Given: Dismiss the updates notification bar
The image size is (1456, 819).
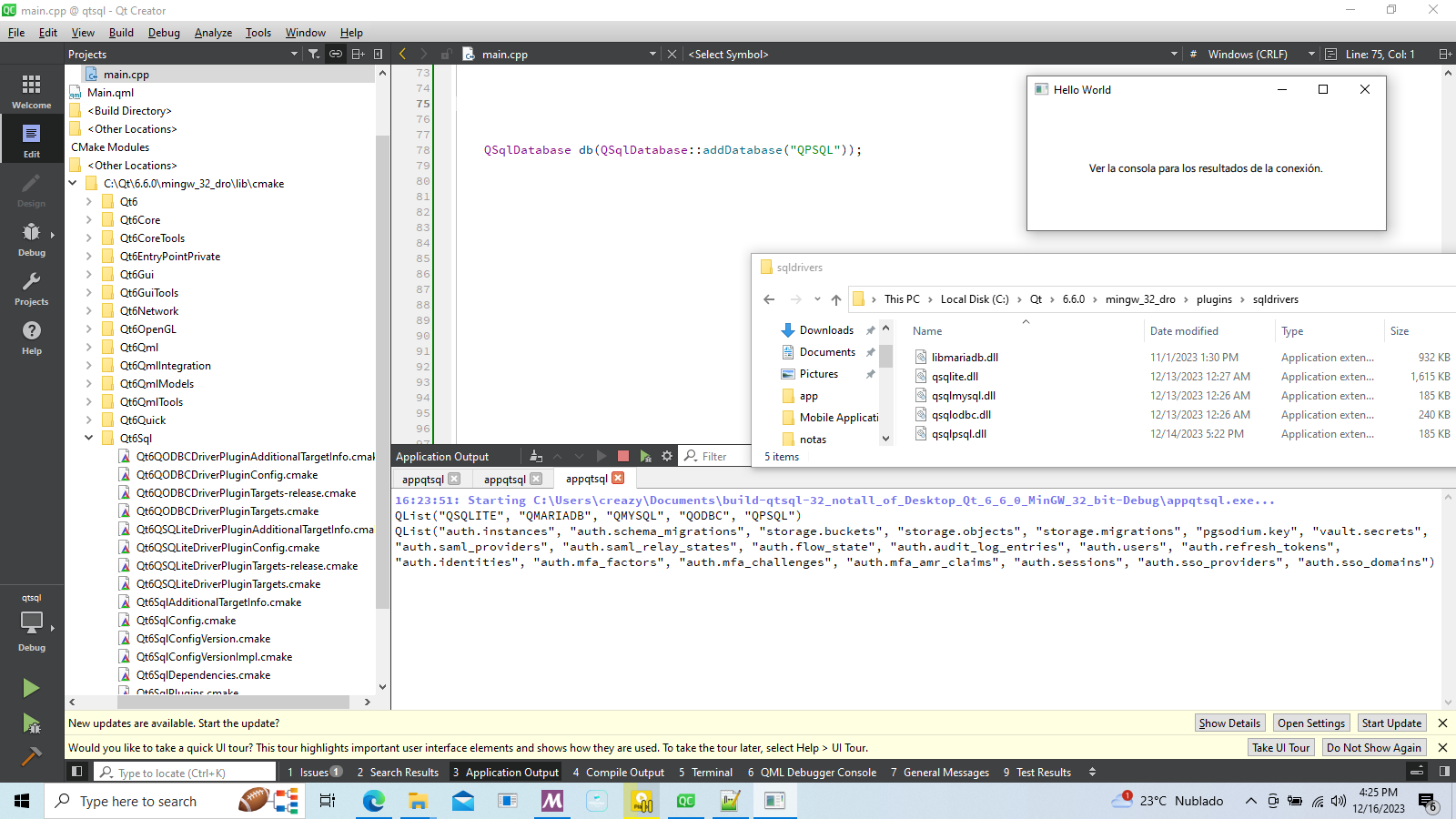Looking at the screenshot, I should [1442, 723].
